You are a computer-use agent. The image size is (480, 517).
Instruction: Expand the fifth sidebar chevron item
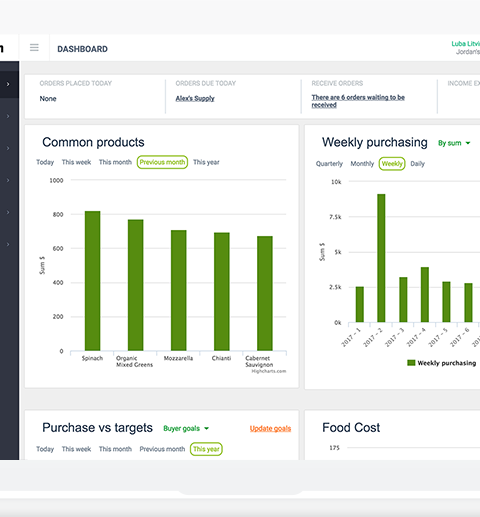pyautogui.click(x=8, y=212)
